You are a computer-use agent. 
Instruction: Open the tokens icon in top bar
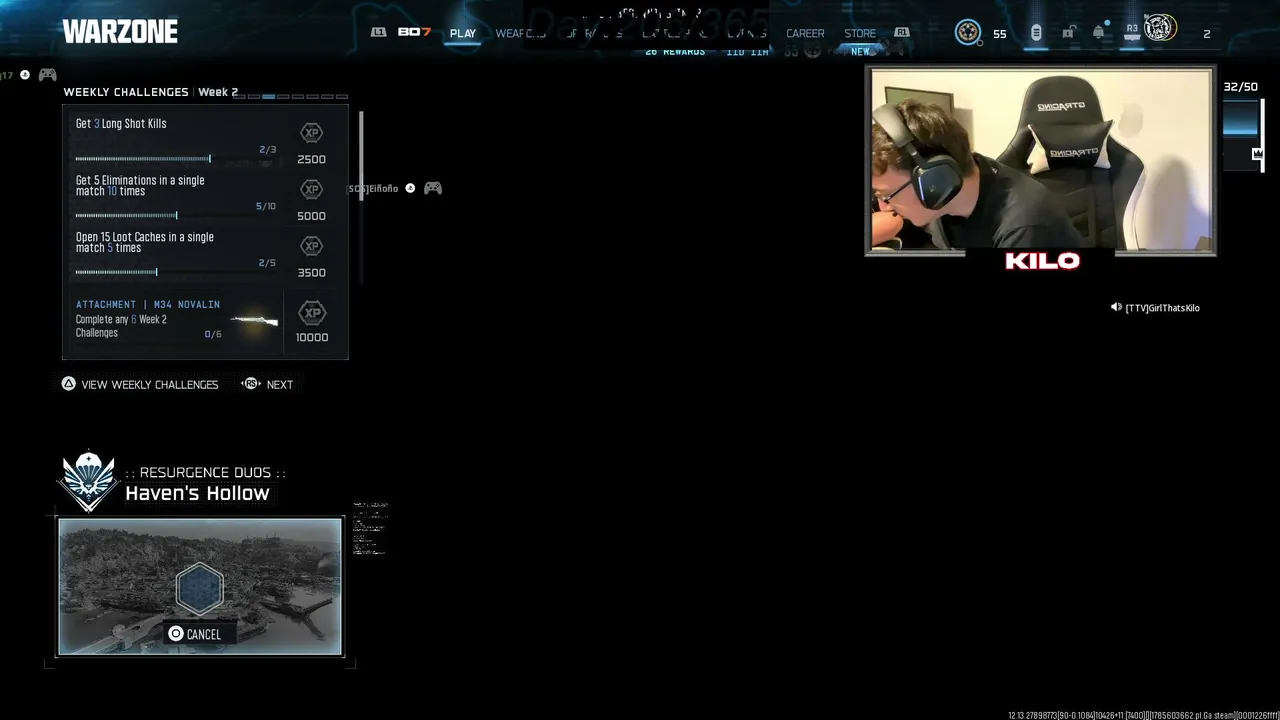(x=1036, y=33)
